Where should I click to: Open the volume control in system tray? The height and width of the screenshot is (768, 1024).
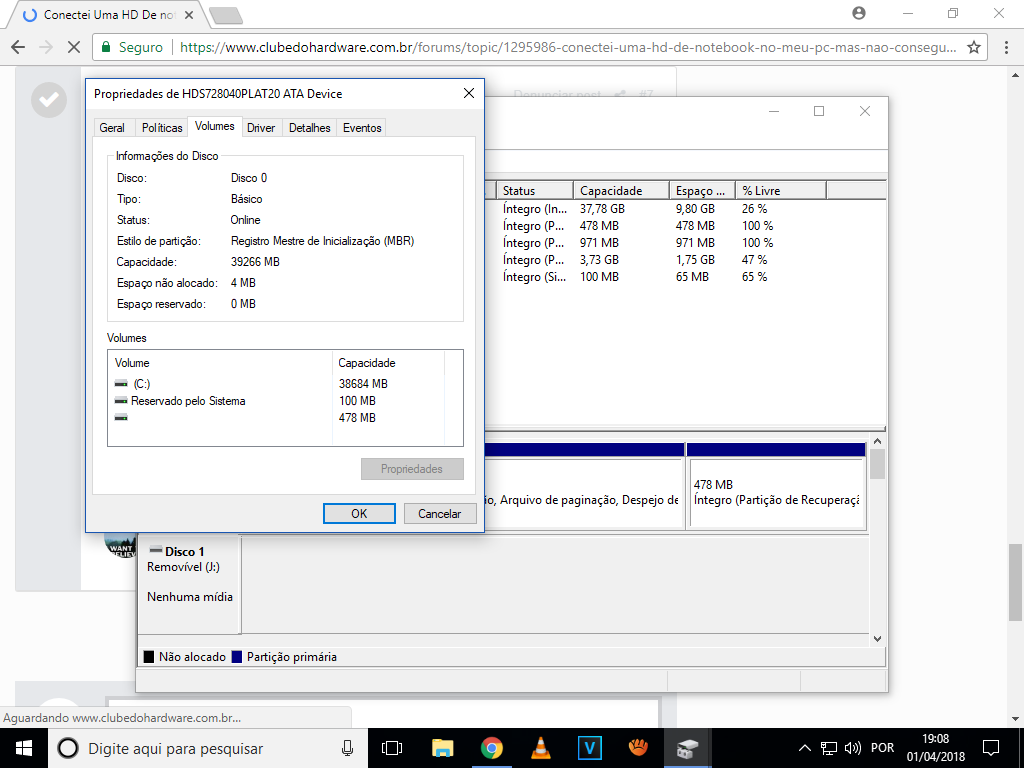[853, 748]
